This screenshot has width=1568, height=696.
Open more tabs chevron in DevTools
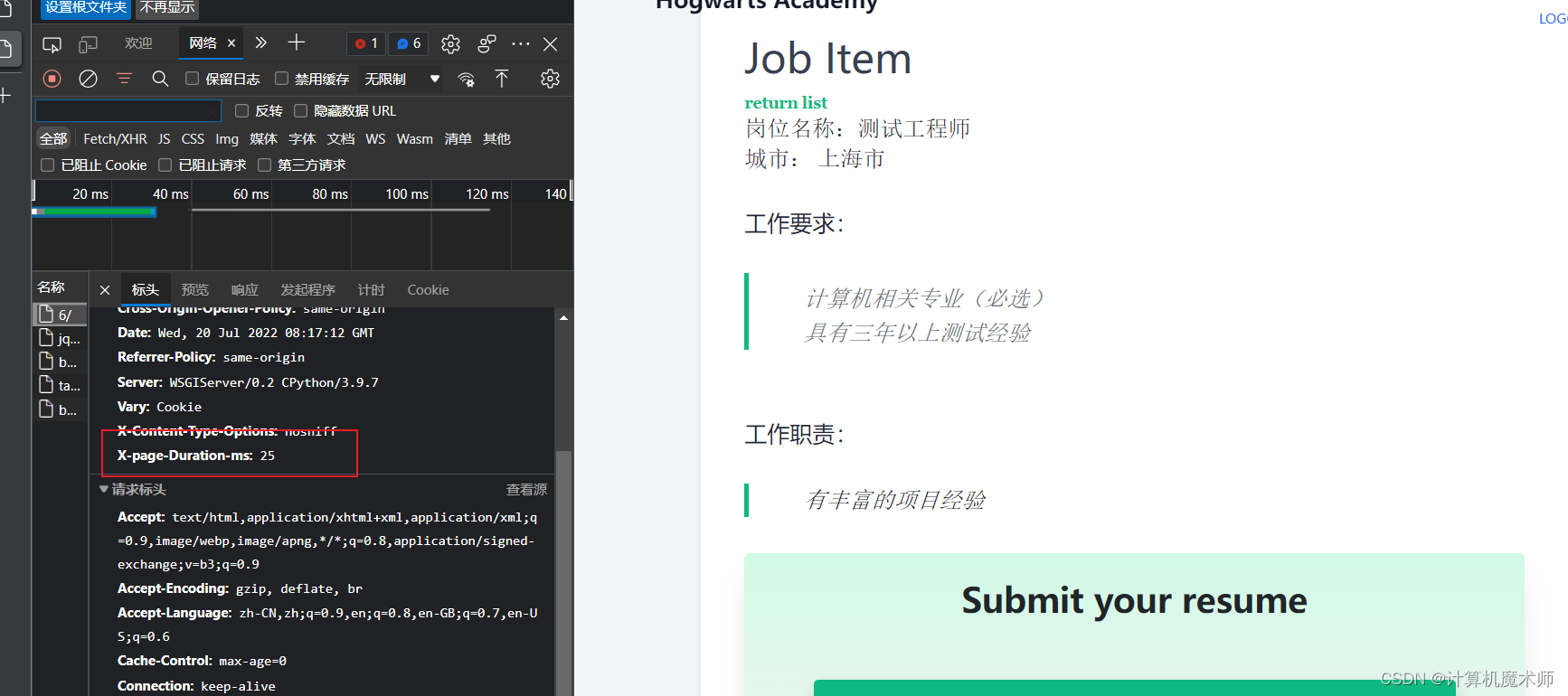click(x=261, y=42)
